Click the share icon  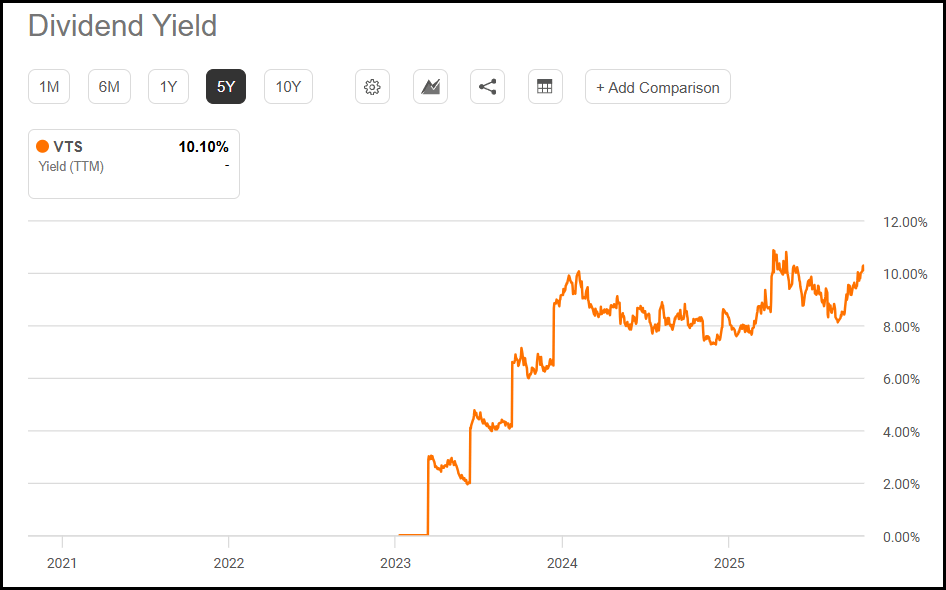point(487,87)
